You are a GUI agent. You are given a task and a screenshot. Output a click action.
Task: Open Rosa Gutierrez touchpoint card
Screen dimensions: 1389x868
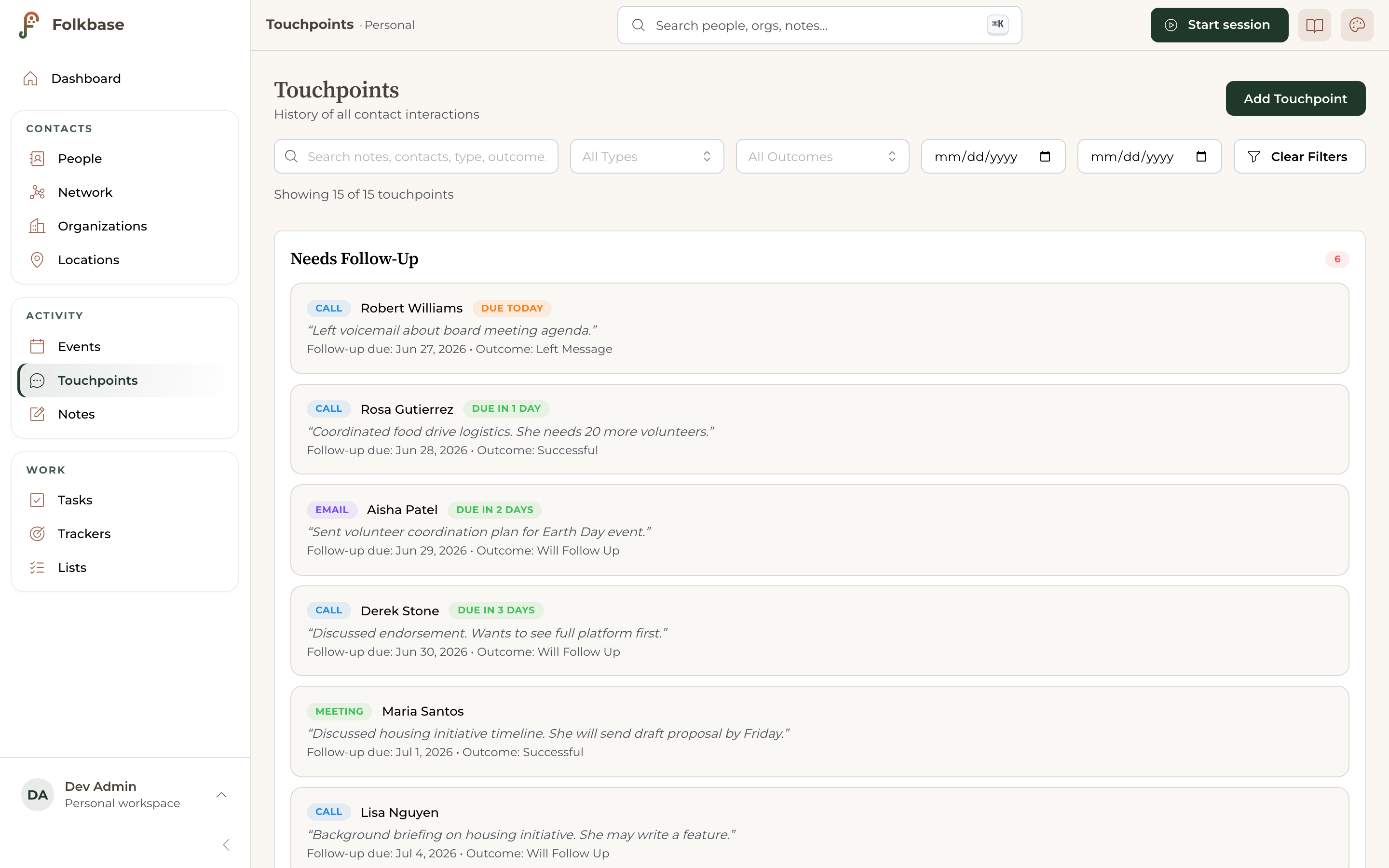(x=819, y=429)
